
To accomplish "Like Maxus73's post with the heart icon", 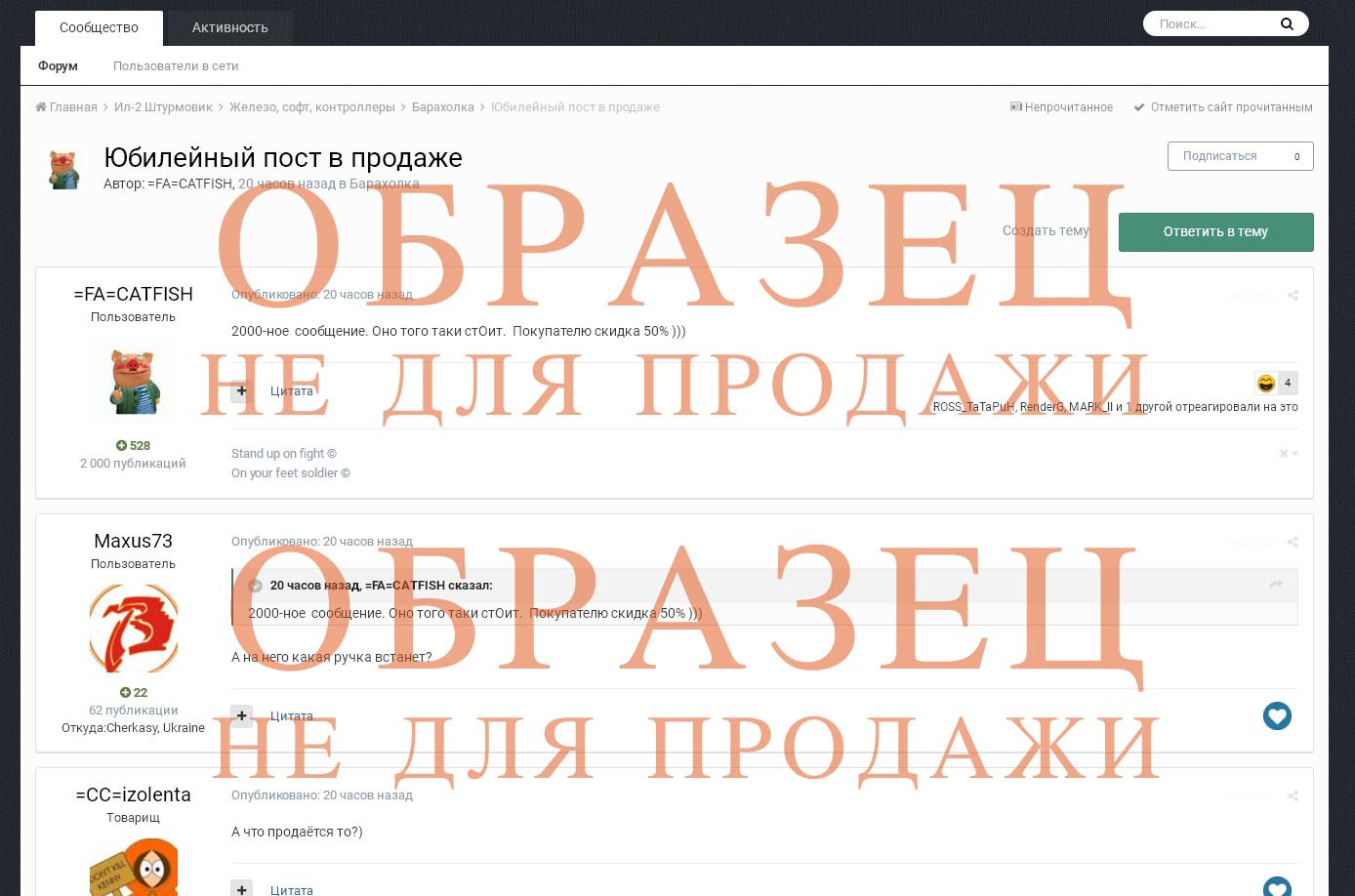I will coord(1277,715).
